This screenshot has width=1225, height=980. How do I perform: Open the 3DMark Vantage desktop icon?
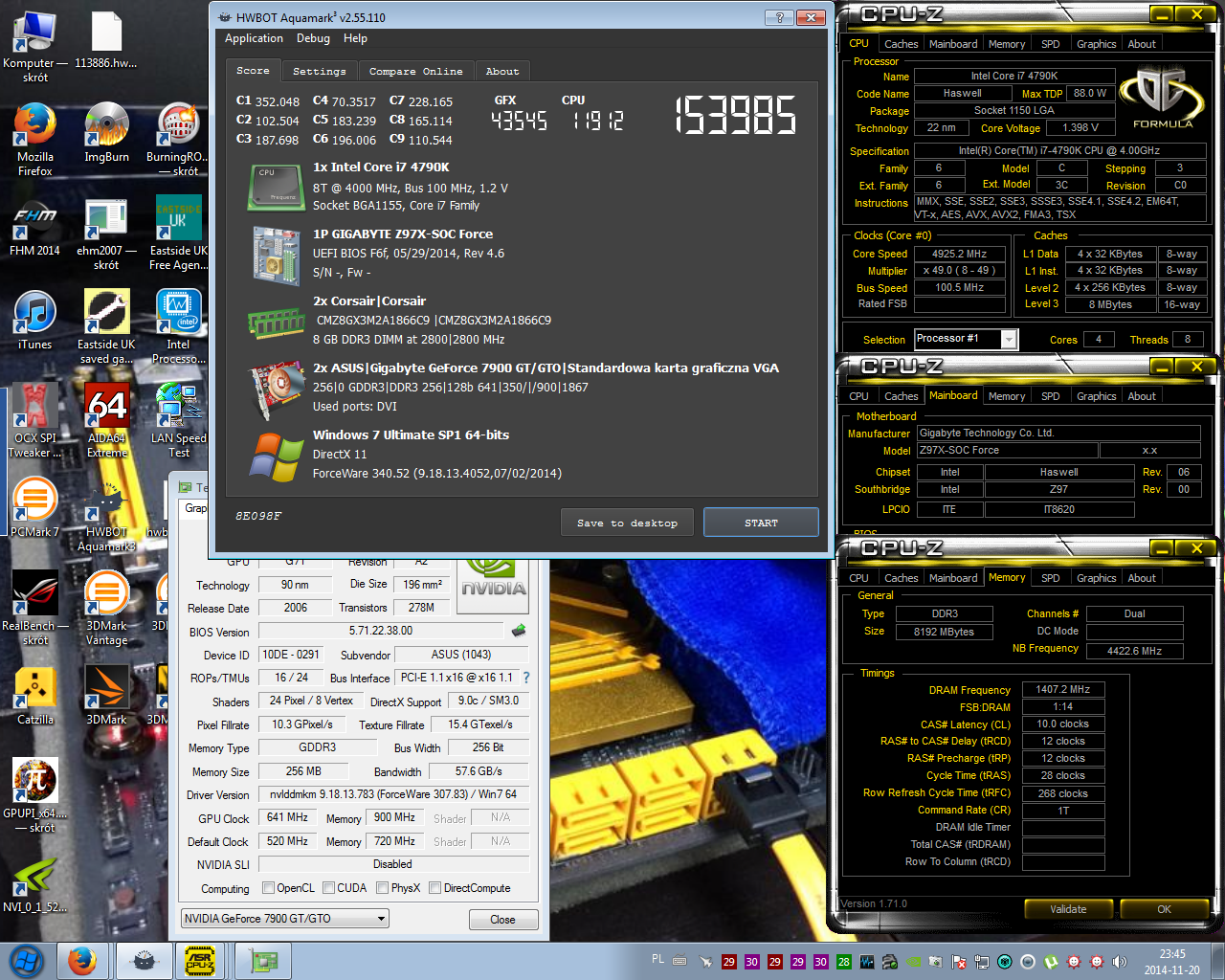tap(106, 607)
